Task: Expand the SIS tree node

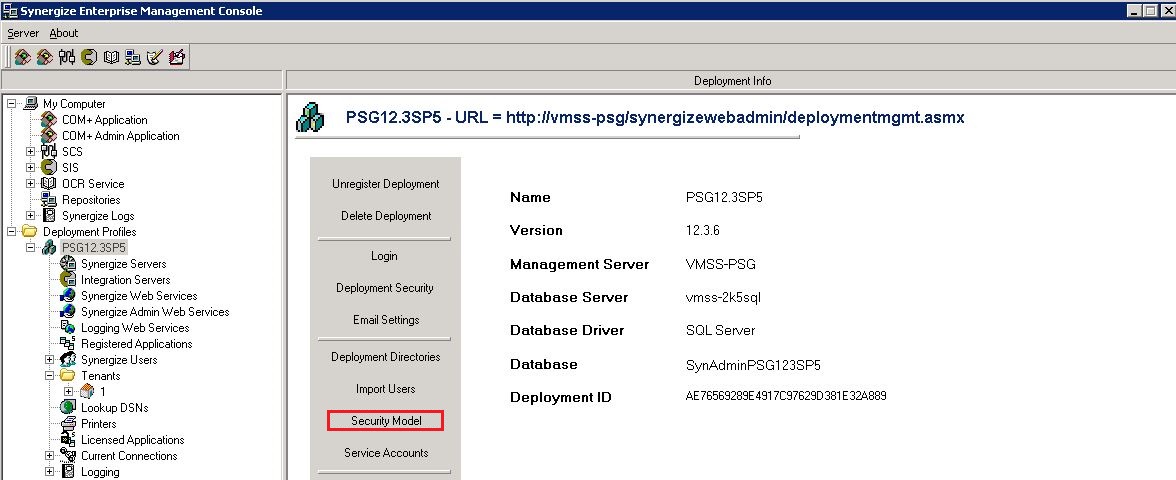Action: (x=31, y=167)
